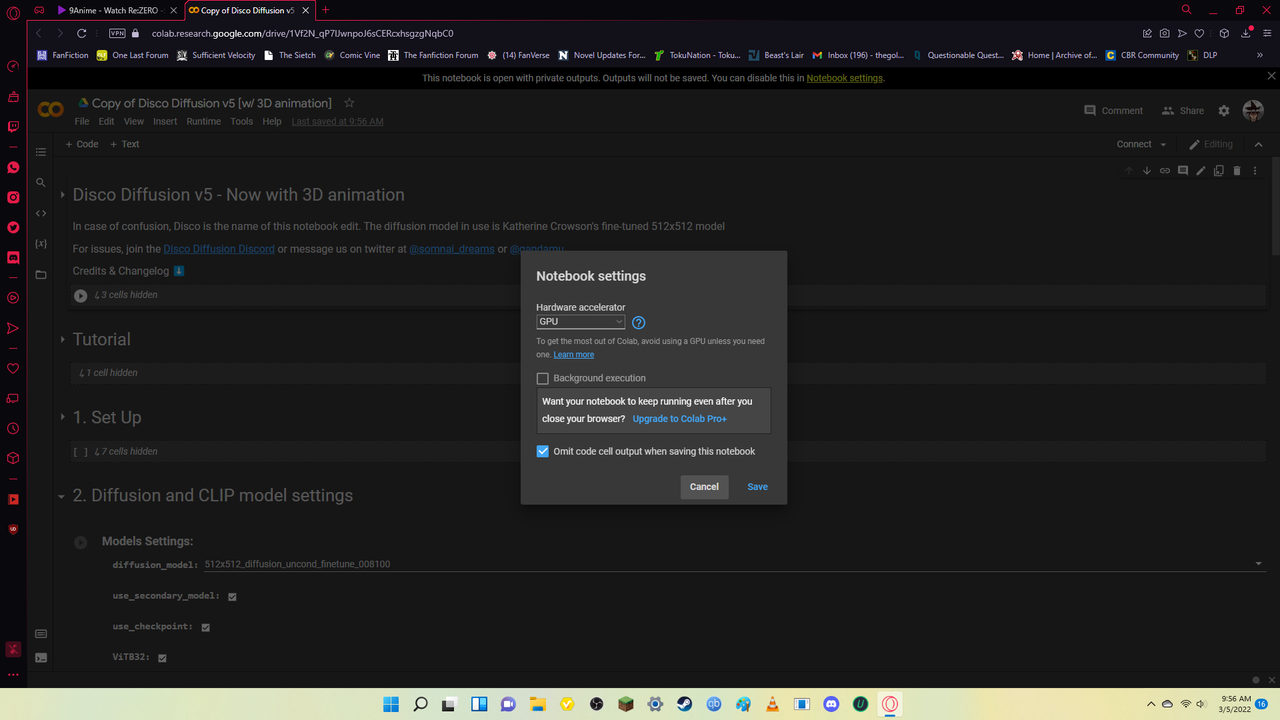Switch to the 9Anime browser tab

coord(115,10)
